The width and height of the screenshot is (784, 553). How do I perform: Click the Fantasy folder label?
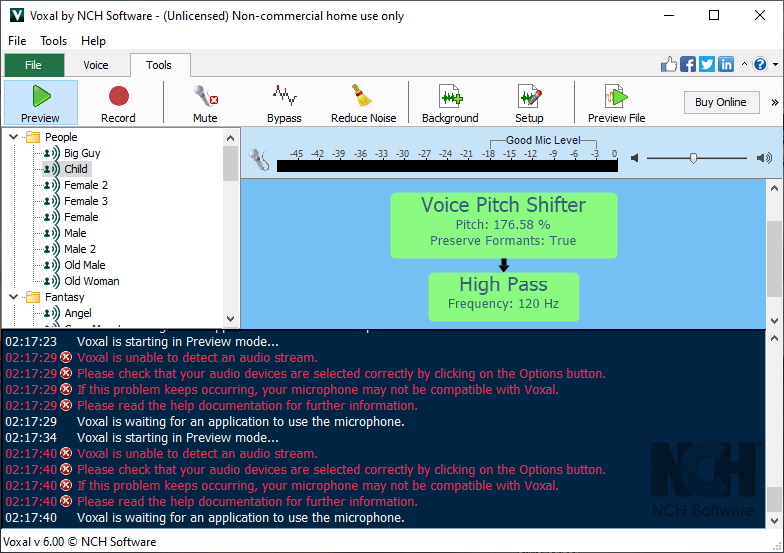(x=64, y=297)
